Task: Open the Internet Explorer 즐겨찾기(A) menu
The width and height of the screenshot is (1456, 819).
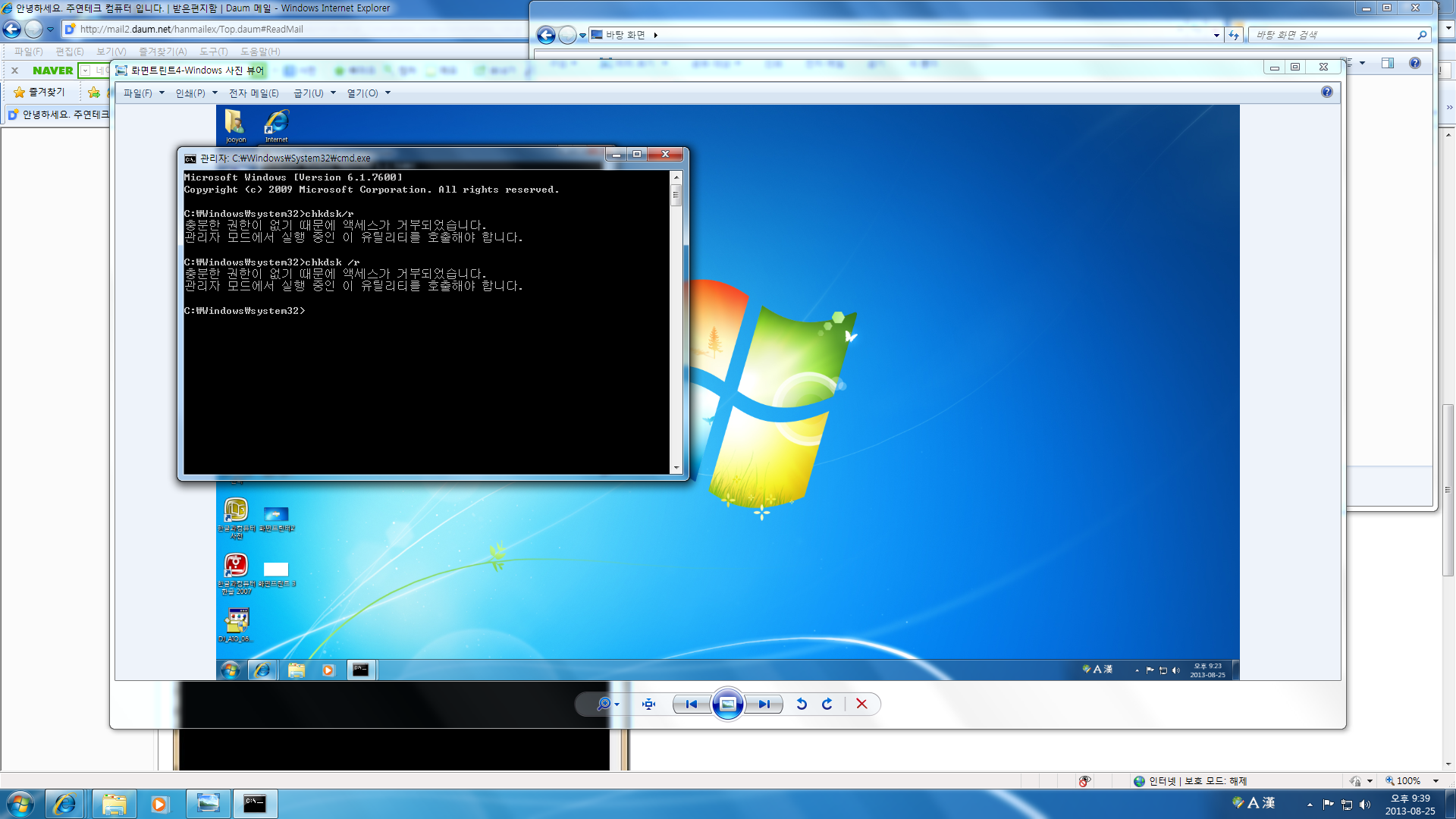Action: tap(163, 52)
